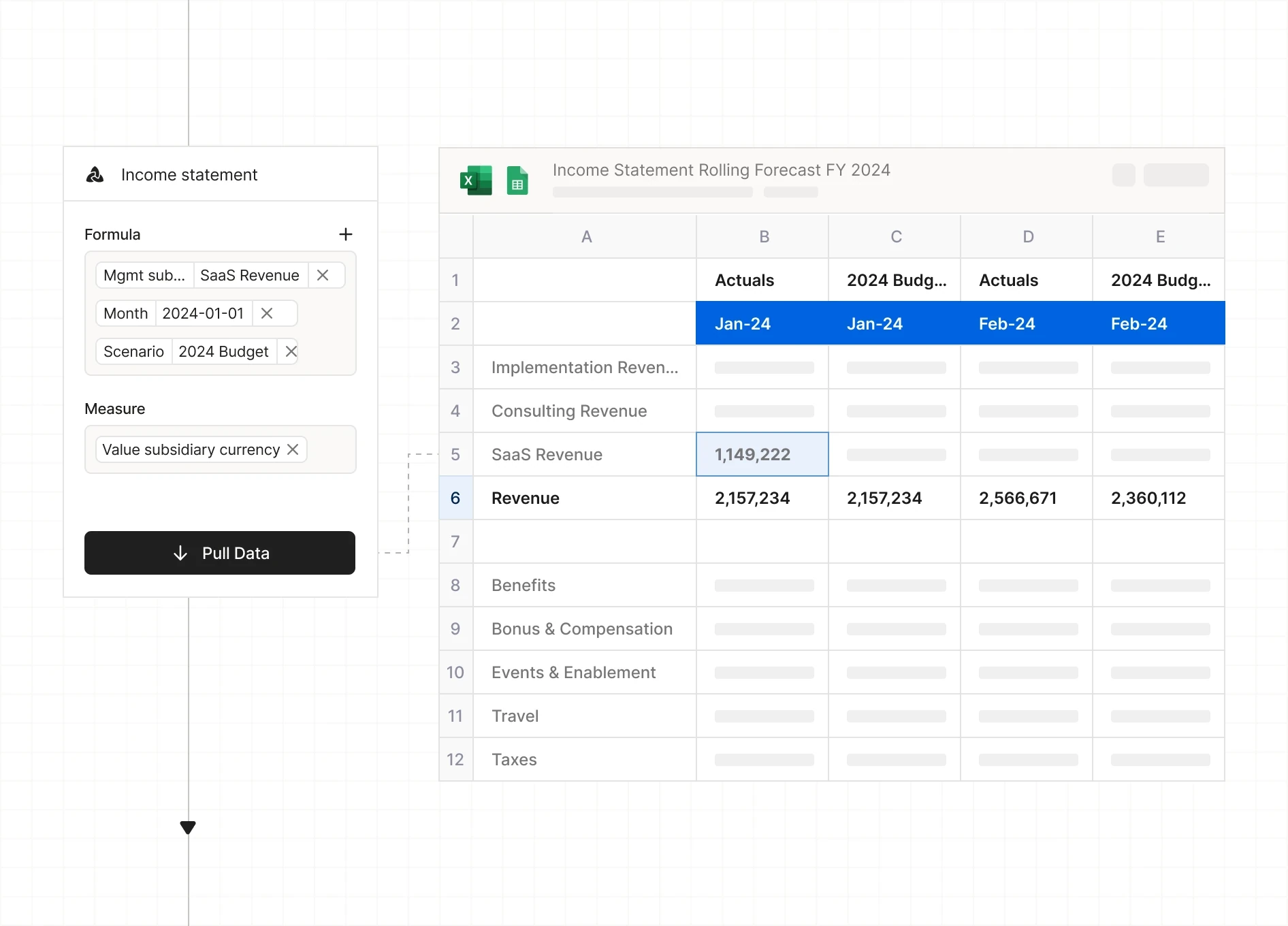Select column B header
Viewport: 1288px width, 926px height.
pos(763,236)
